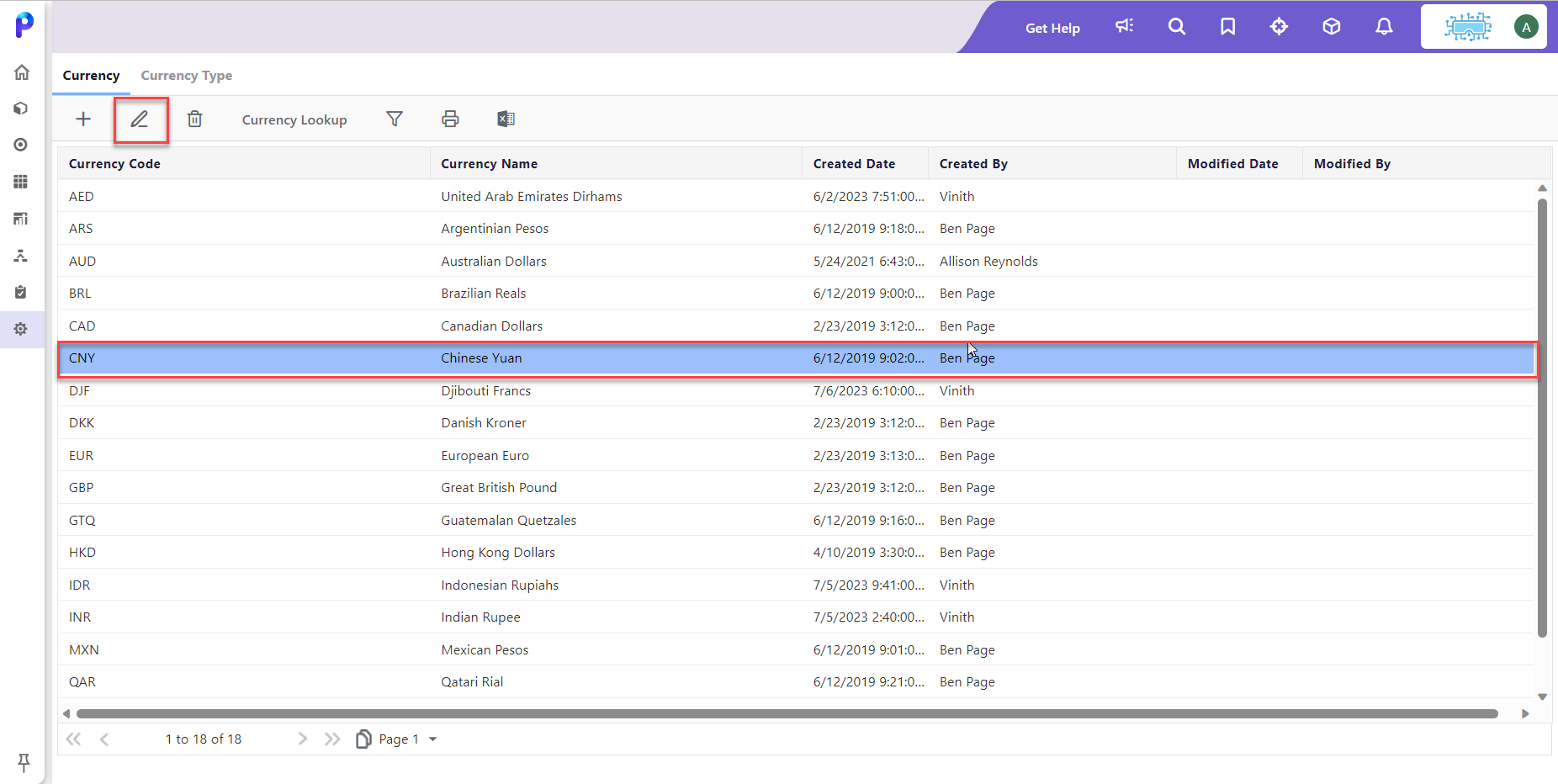Screen dimensions: 1558x784
Task: Go to last page of results
Action: (332, 739)
